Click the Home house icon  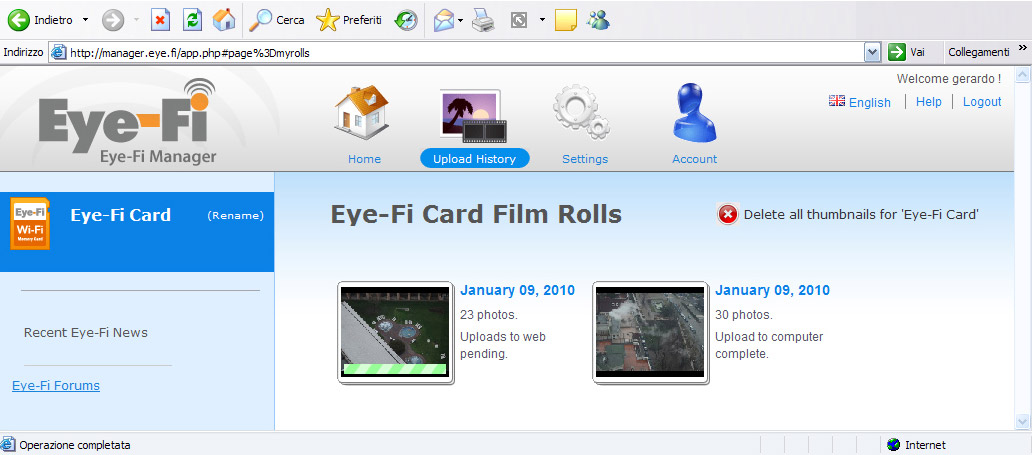[362, 112]
